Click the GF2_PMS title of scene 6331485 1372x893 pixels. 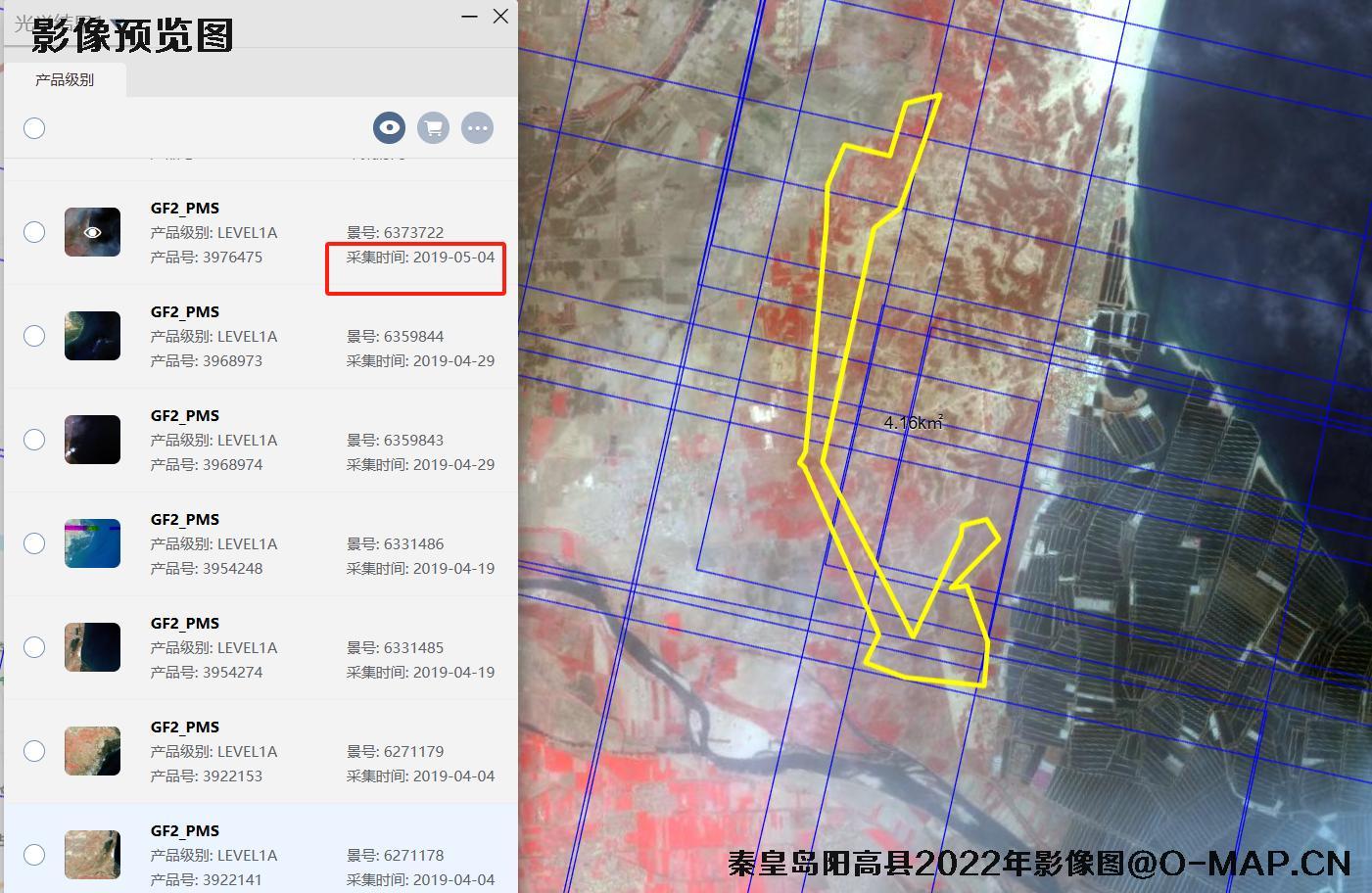coord(184,623)
